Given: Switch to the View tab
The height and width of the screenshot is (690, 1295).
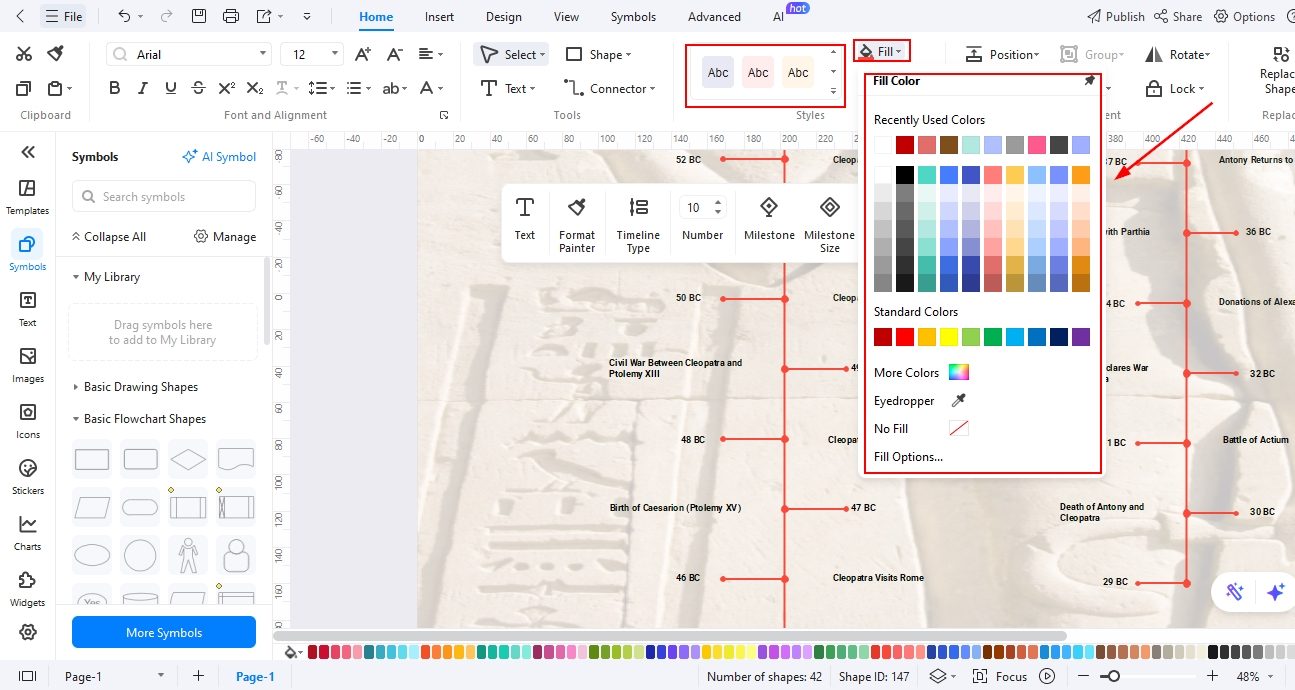Looking at the screenshot, I should (x=566, y=16).
